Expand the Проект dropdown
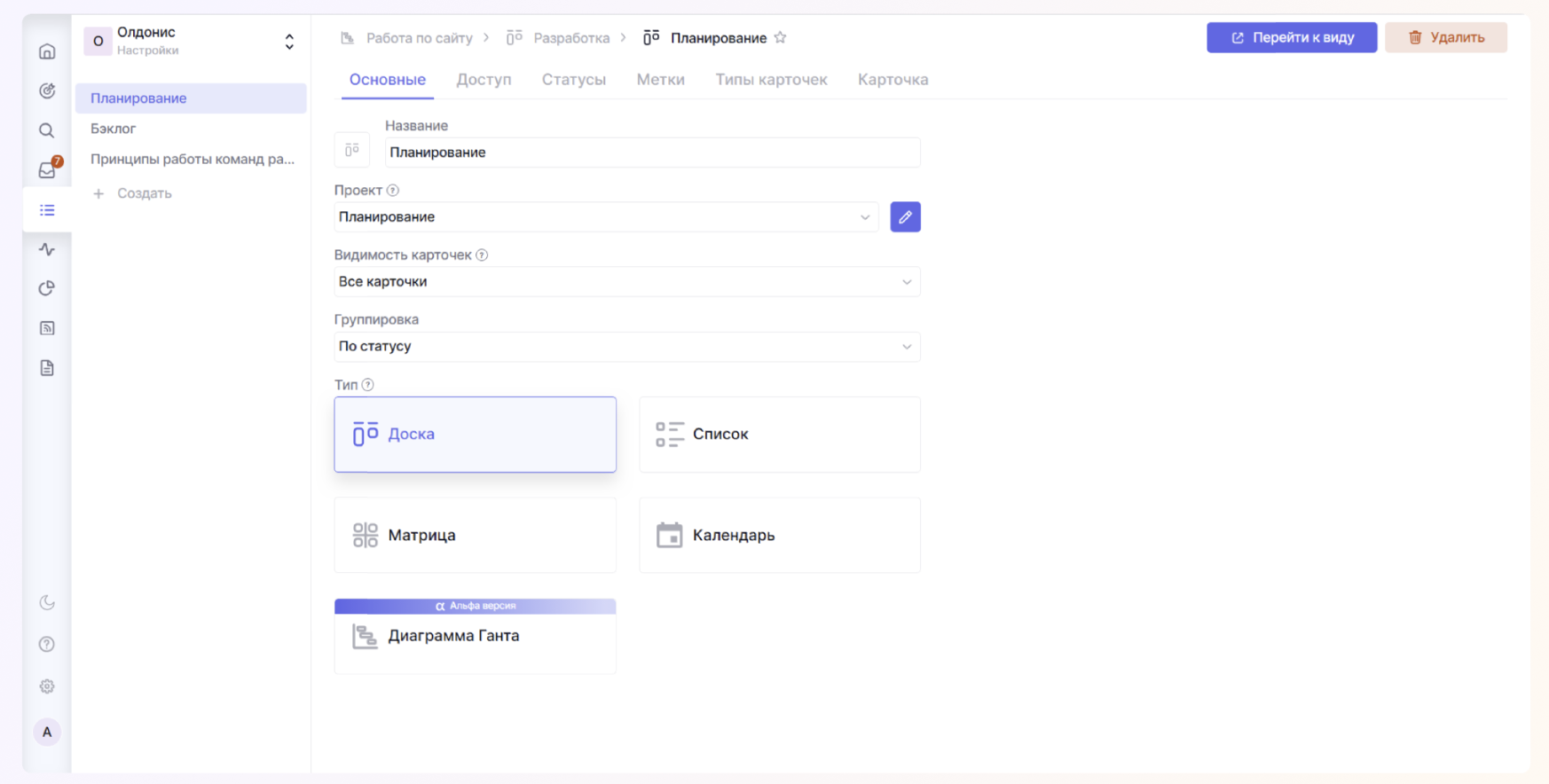This screenshot has height=784, width=1549. pos(606,217)
